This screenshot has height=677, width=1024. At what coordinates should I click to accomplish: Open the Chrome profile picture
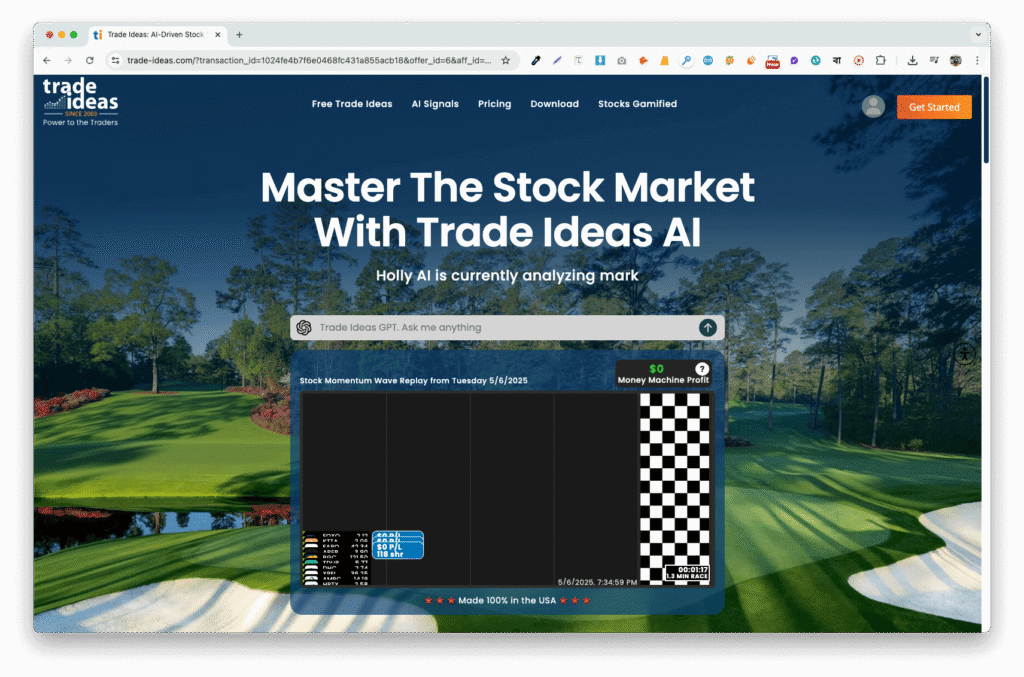tap(955, 61)
